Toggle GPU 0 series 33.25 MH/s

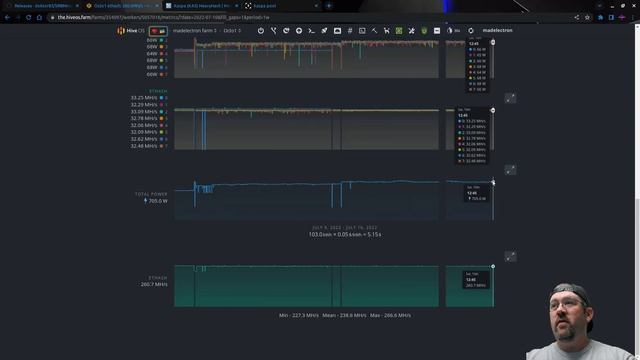point(149,98)
